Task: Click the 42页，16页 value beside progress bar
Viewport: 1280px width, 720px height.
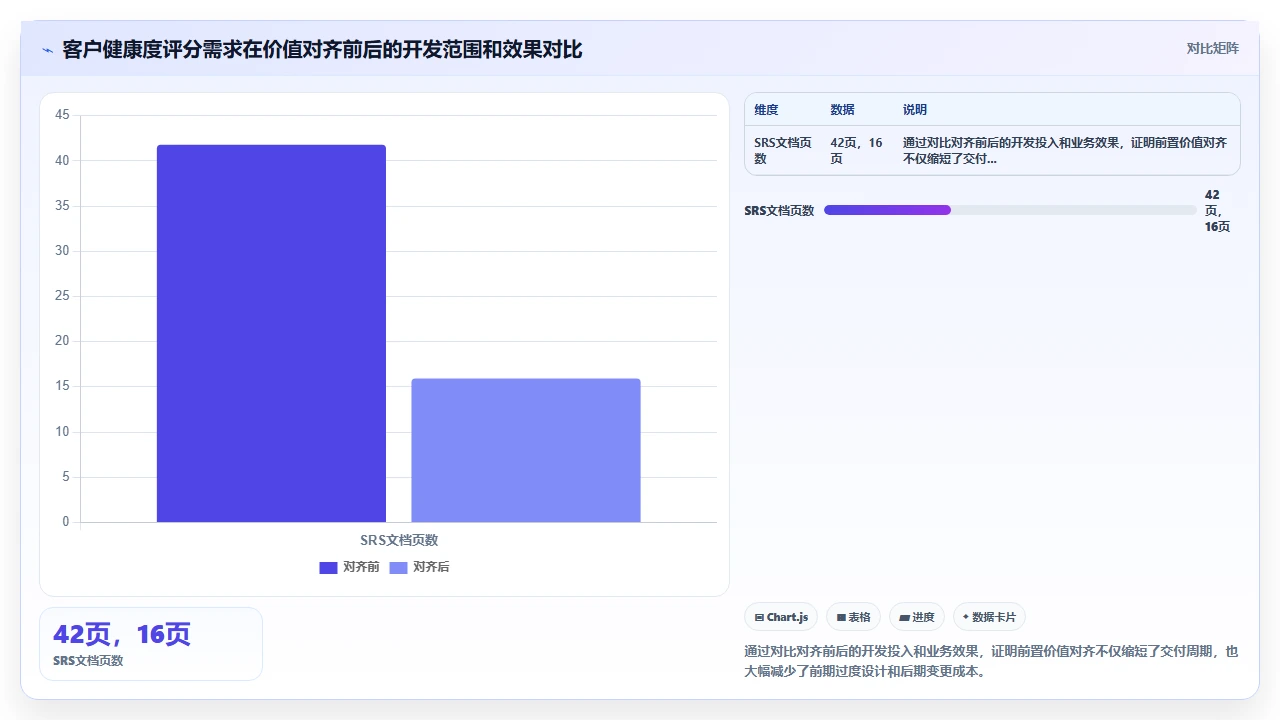Action: (1218, 211)
